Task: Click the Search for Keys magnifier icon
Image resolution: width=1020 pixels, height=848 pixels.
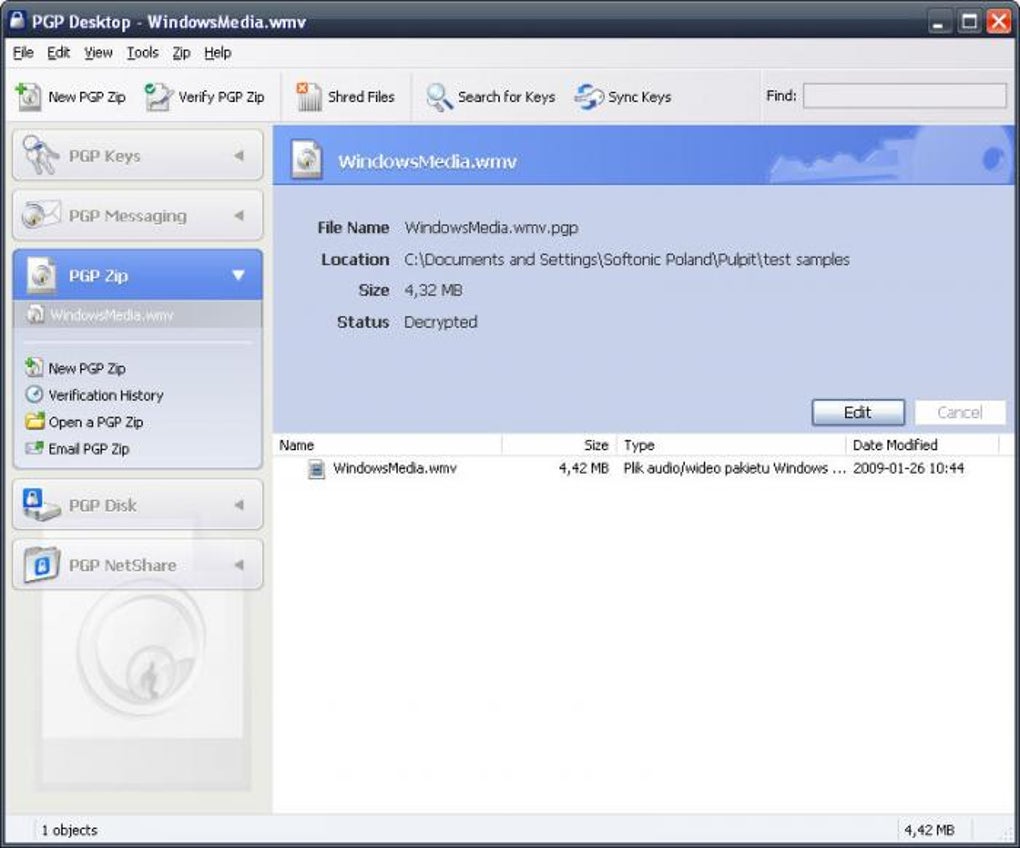Action: pos(439,97)
